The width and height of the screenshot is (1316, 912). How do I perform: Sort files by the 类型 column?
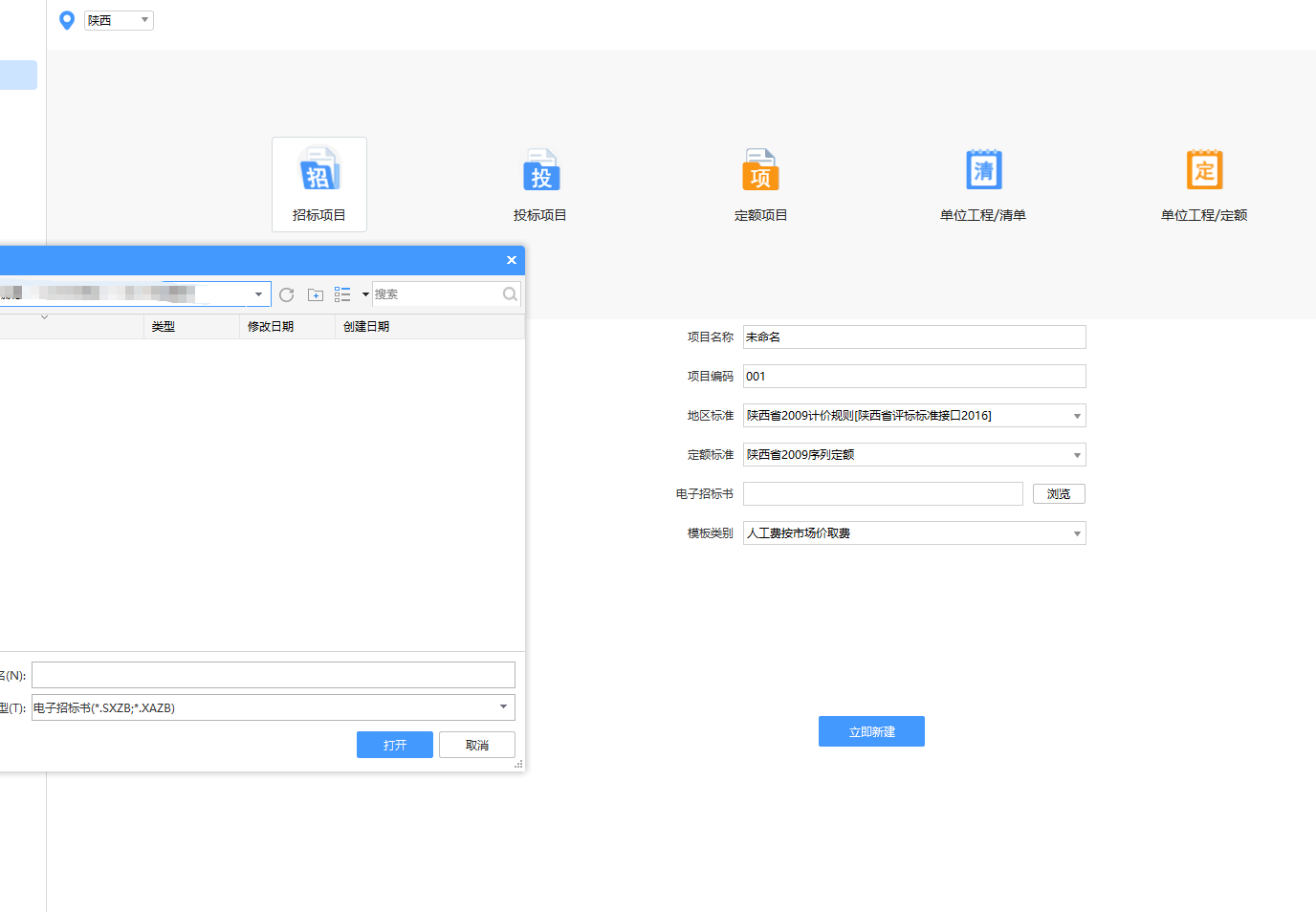coord(163,326)
